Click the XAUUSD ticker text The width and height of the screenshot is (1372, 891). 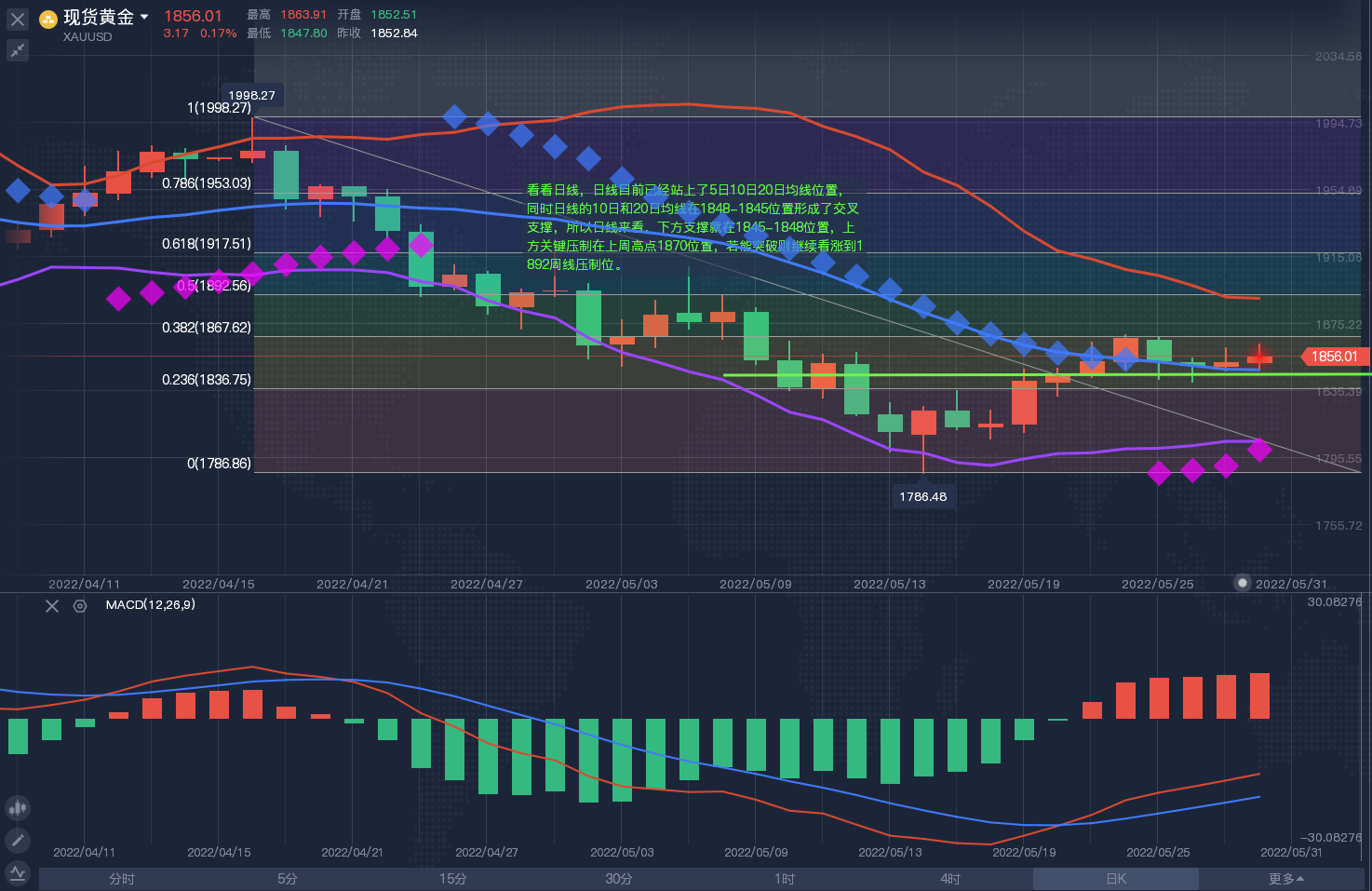87,37
